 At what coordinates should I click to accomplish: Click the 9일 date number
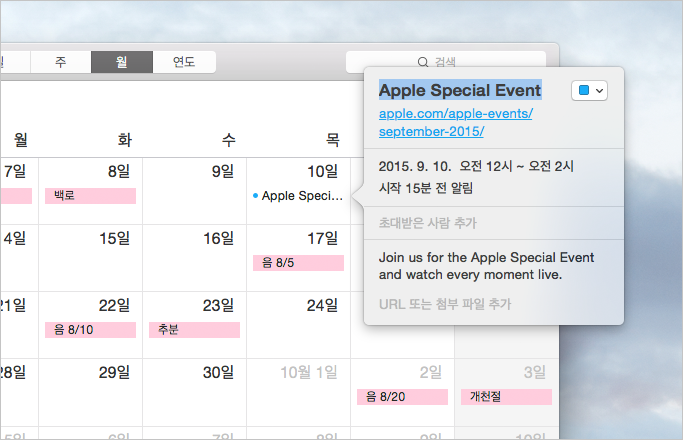223,171
